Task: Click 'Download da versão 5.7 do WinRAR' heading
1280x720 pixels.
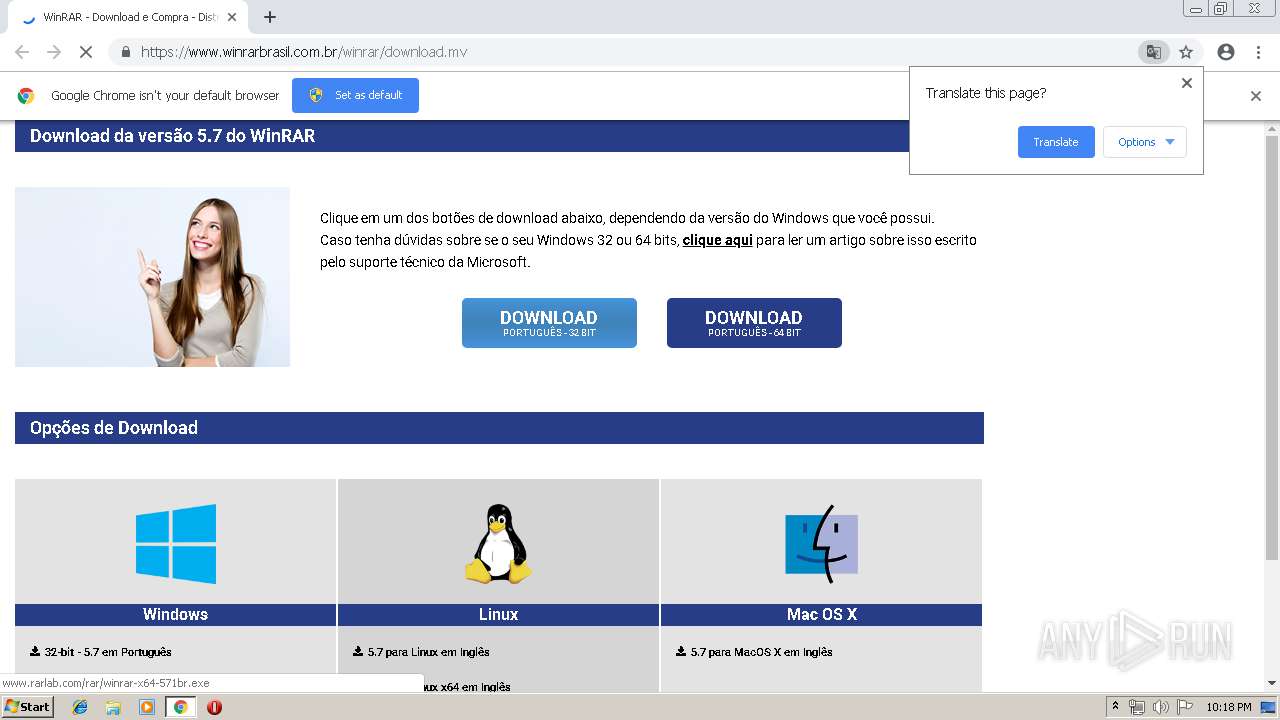Action: tap(172, 136)
